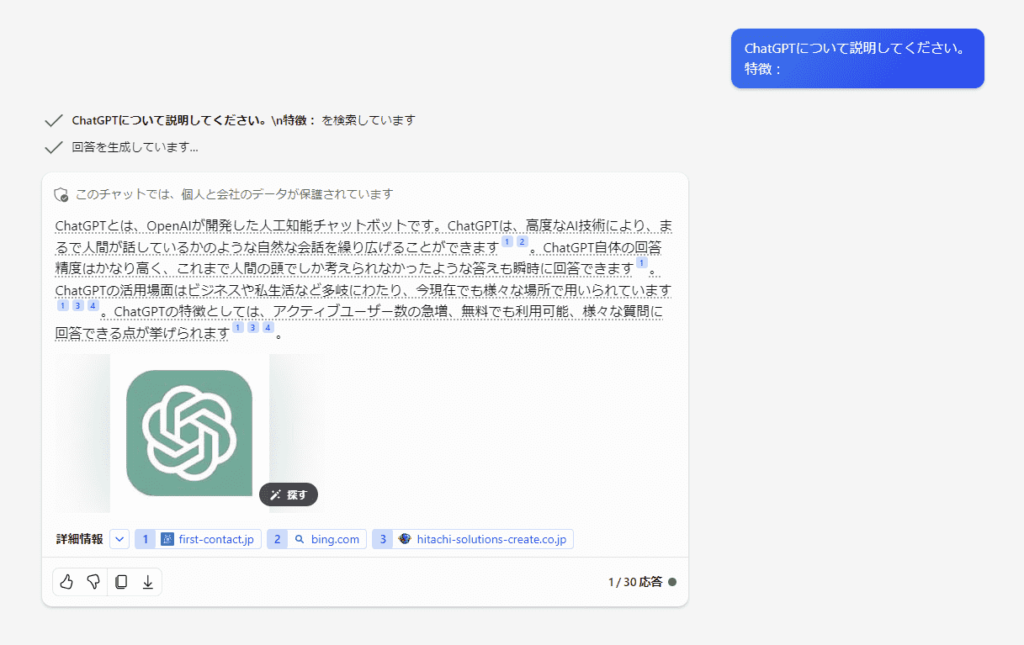Click the 1/30 応答 counter text
This screenshot has width=1024, height=645.
point(635,582)
